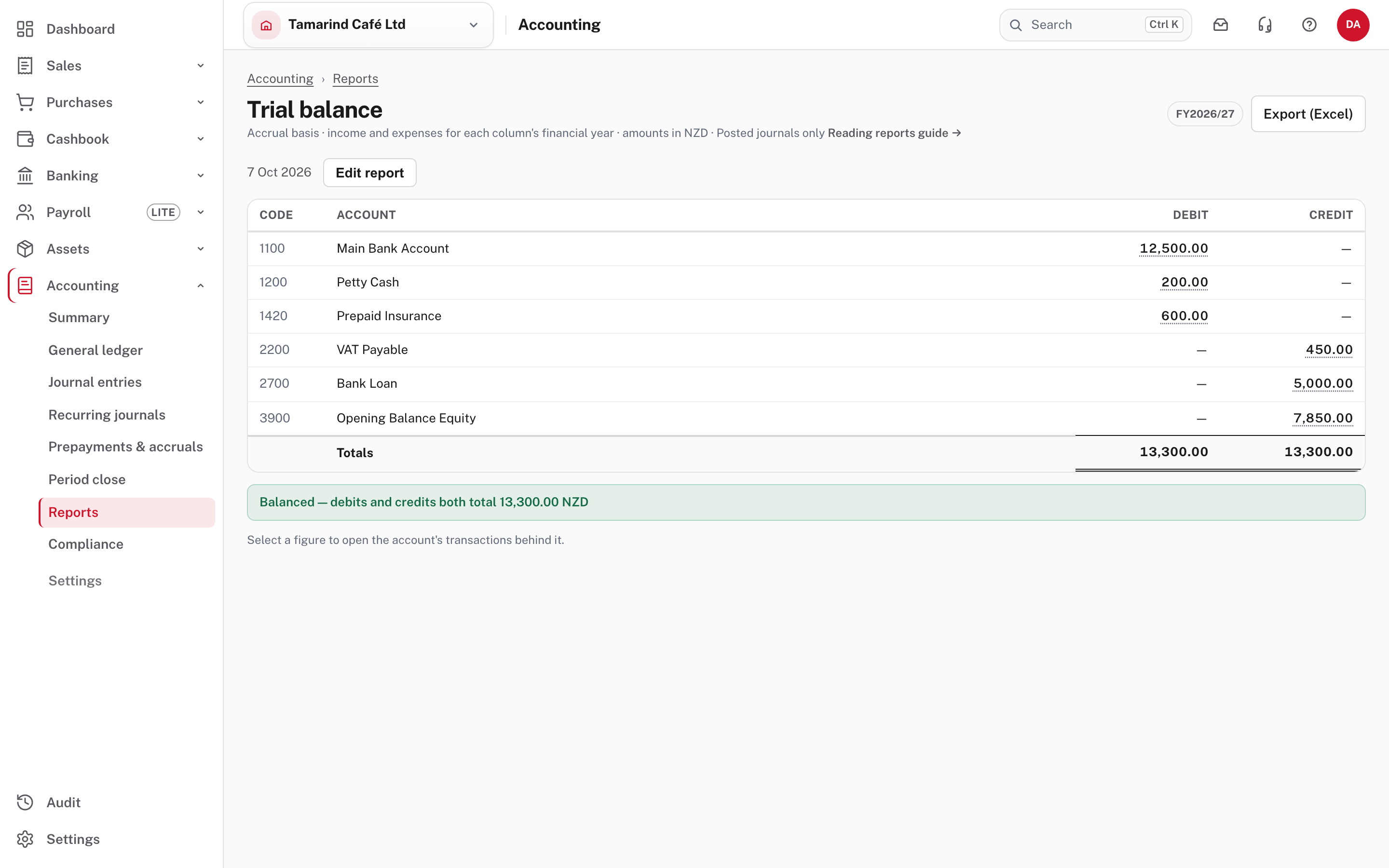Expand the Purchases menu chevron

point(200,102)
